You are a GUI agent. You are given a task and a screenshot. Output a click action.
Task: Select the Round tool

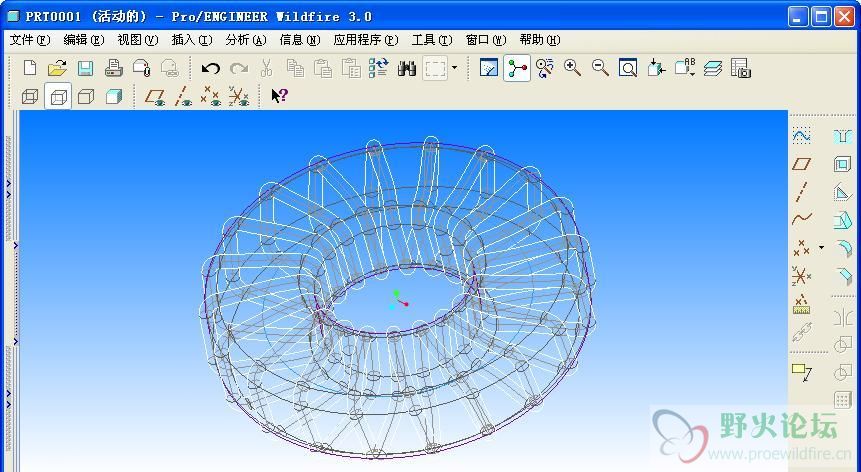pos(842,248)
